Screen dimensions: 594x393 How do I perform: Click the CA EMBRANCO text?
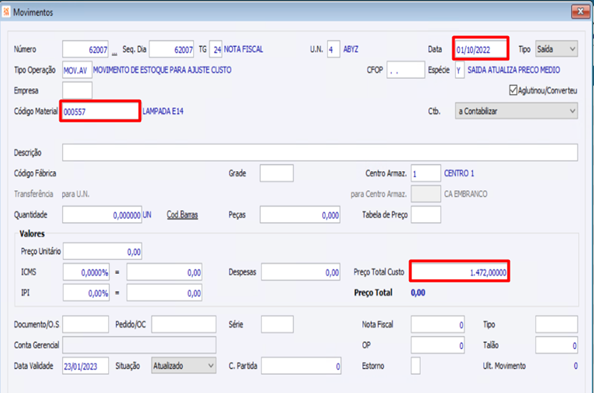(466, 194)
